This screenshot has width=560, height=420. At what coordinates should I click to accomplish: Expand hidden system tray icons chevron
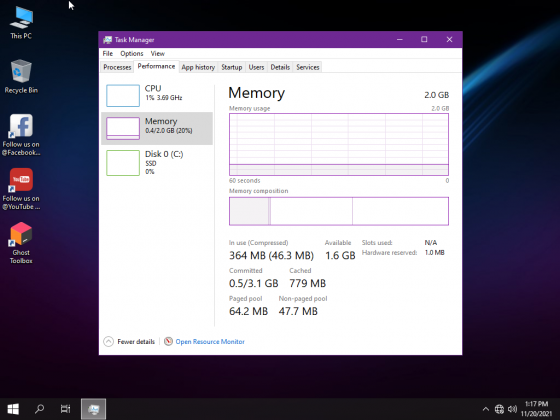click(x=486, y=409)
